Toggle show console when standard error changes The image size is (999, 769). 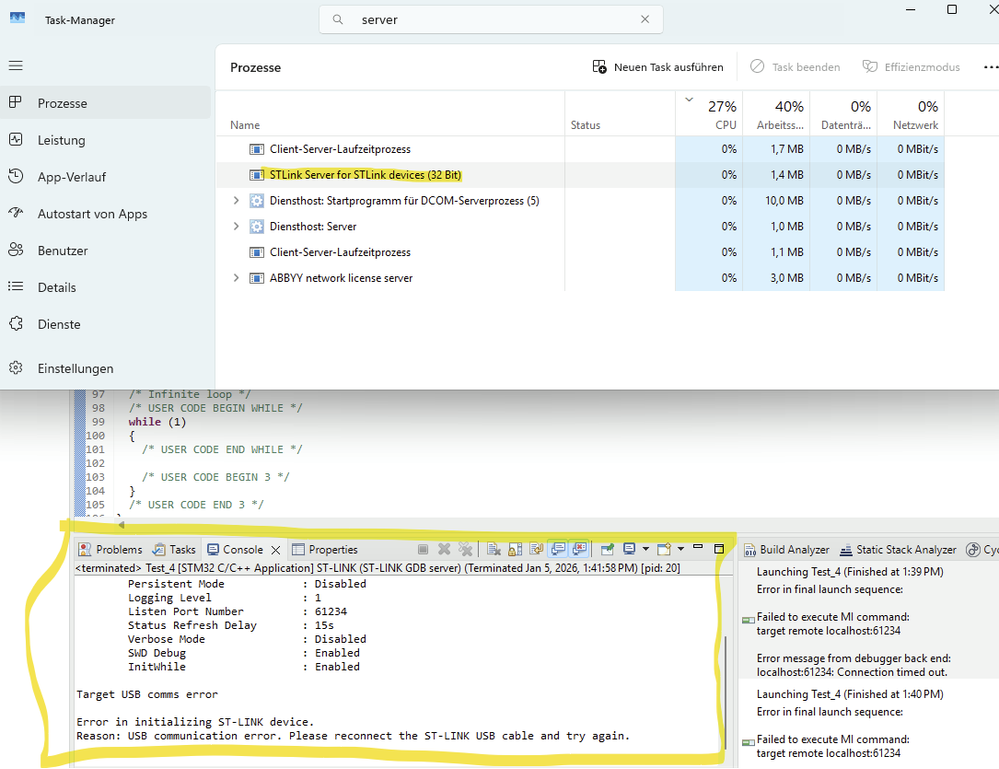pos(579,549)
